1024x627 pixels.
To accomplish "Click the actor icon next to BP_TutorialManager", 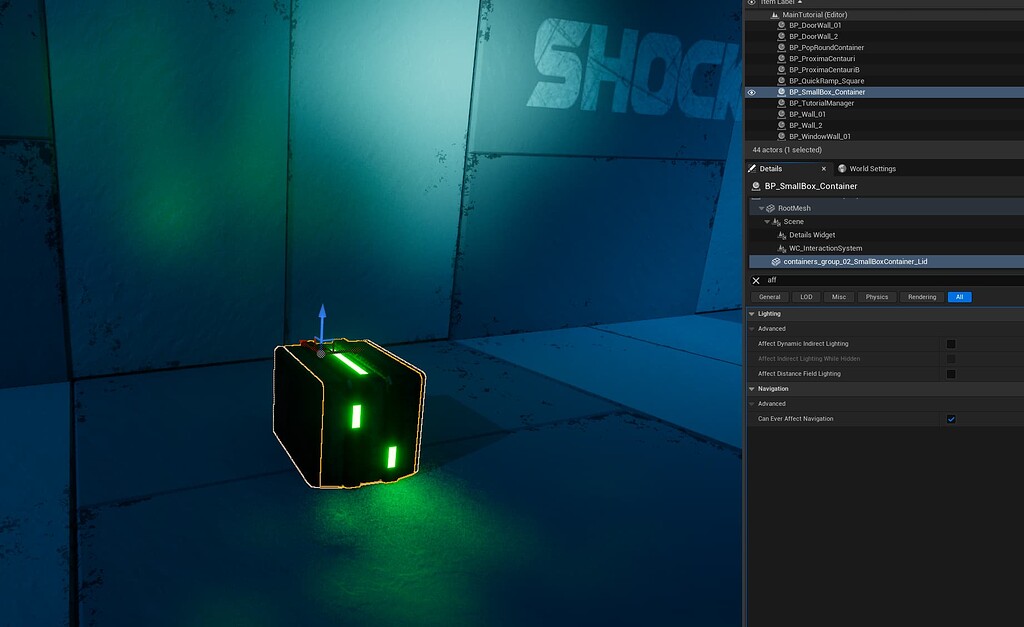I will click(x=781, y=103).
